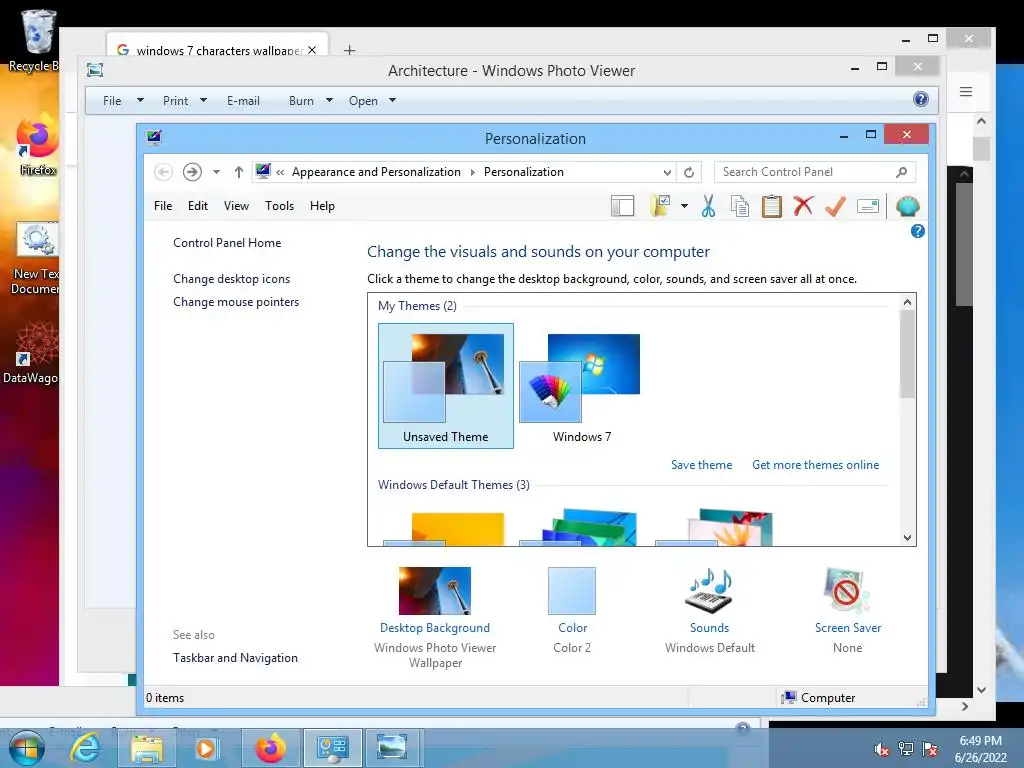Click the Properties card icon in toolbar
The width and height of the screenshot is (1024, 768).
pos(868,206)
